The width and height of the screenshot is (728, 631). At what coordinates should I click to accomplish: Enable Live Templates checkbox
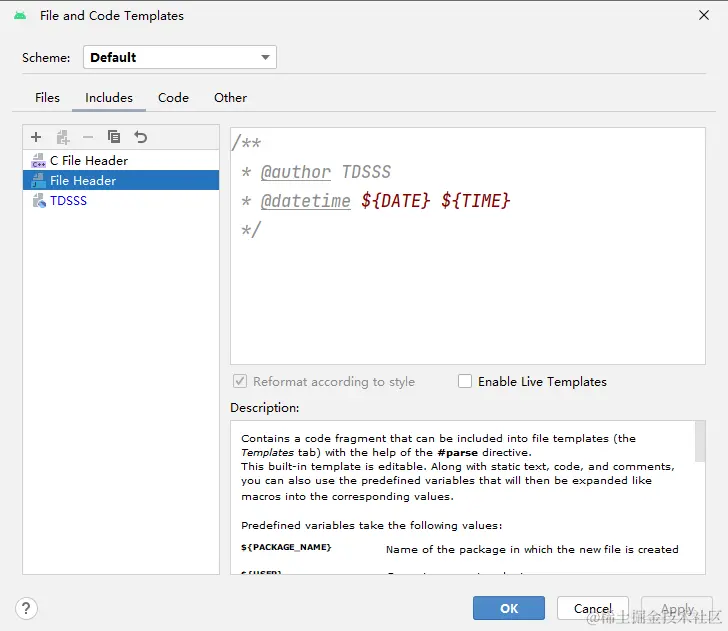pyautogui.click(x=465, y=381)
